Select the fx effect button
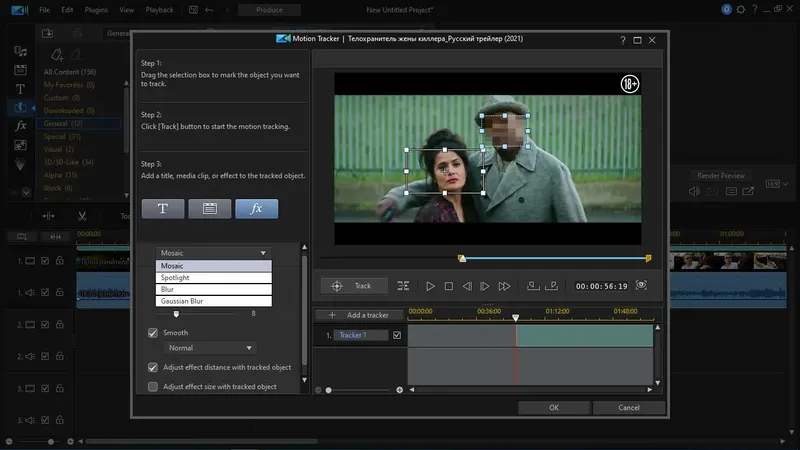 pyautogui.click(x=256, y=209)
